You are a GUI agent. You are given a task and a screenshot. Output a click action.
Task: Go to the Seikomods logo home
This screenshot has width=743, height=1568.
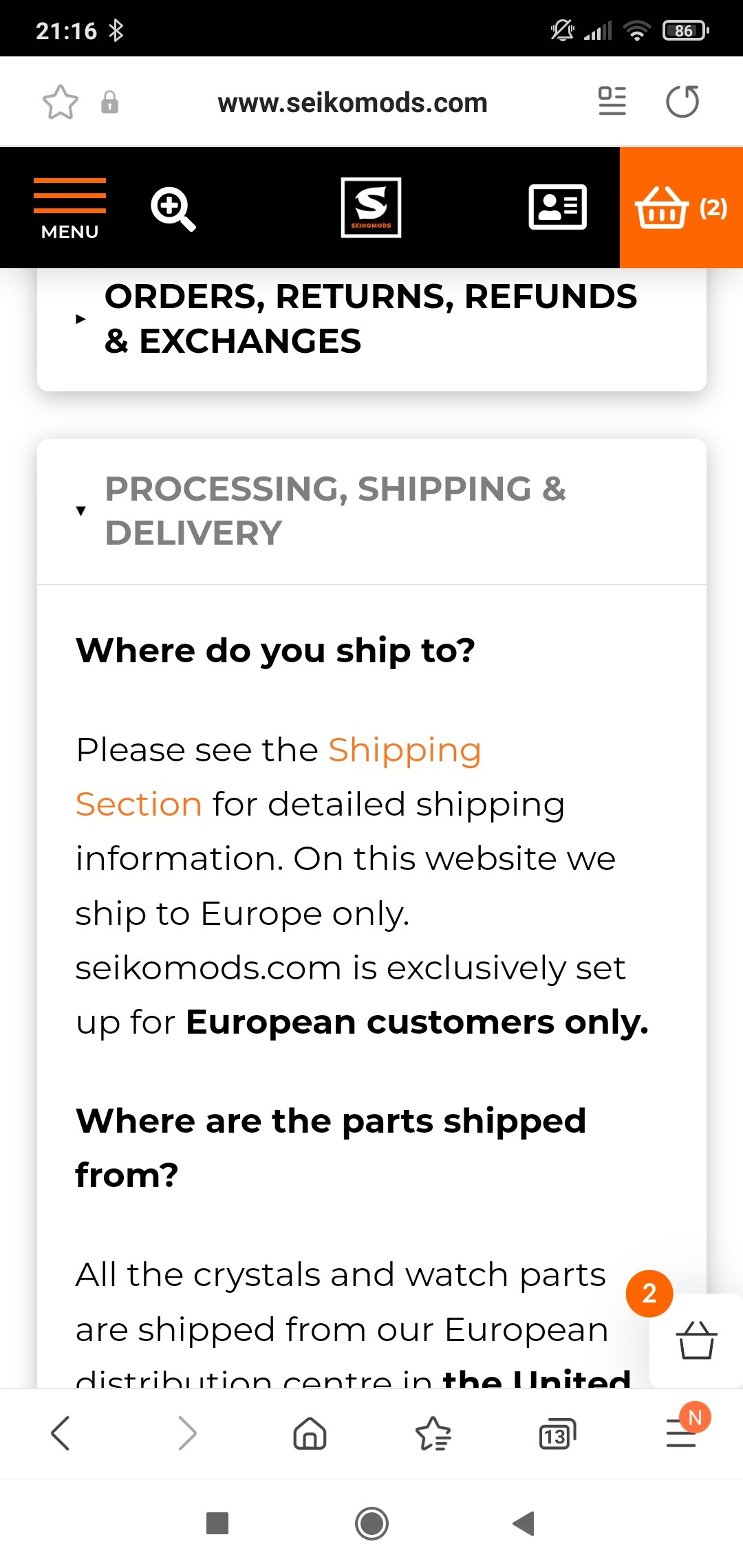click(371, 208)
